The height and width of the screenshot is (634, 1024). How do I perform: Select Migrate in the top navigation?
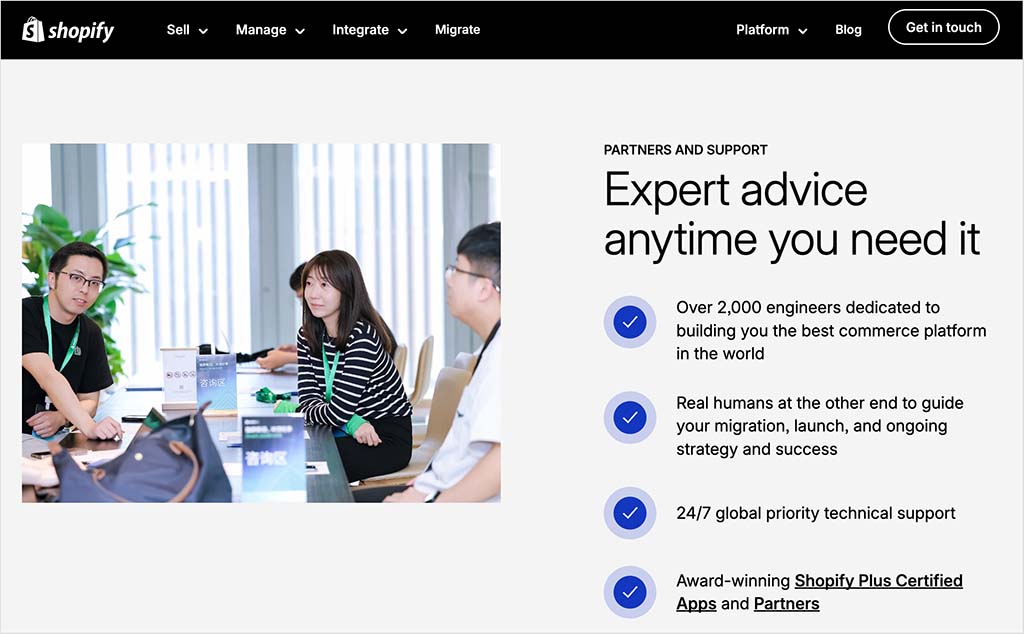pyautogui.click(x=457, y=29)
